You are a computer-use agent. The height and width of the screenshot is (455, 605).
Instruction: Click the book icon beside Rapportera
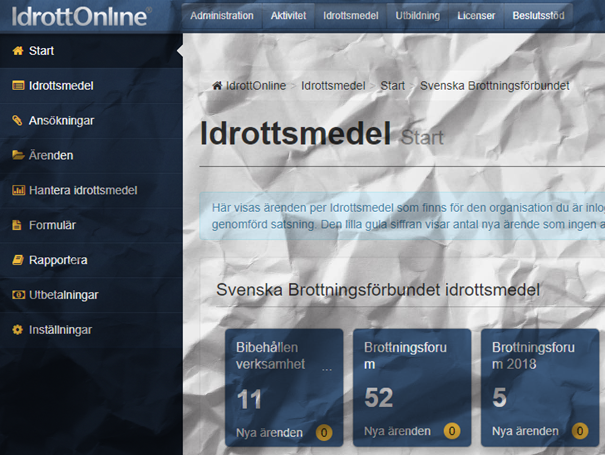pyautogui.click(x=18, y=260)
